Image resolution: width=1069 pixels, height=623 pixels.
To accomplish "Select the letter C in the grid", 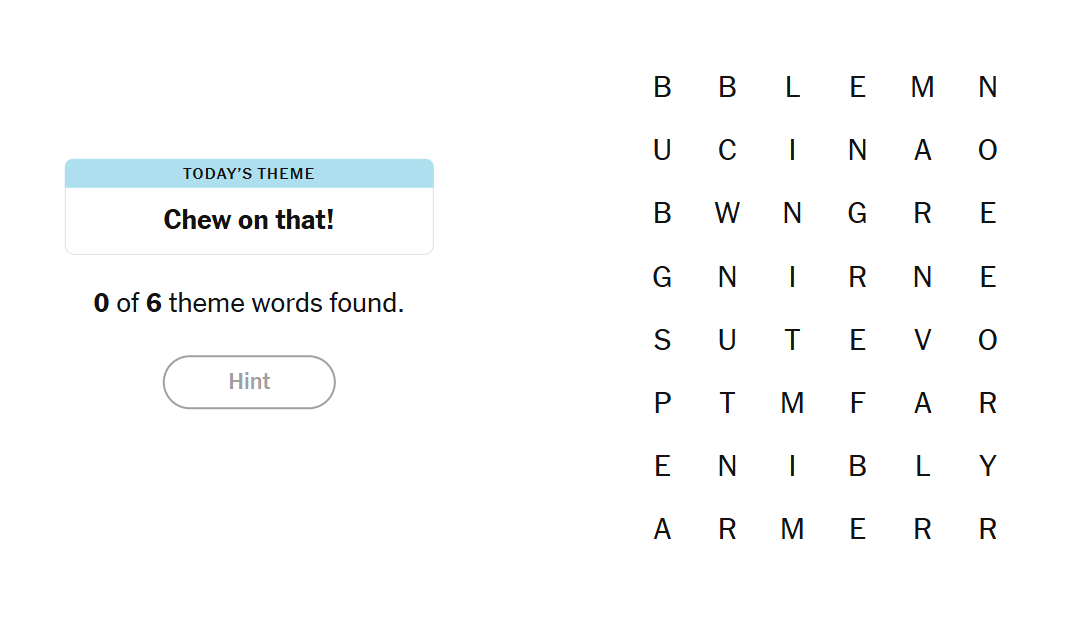I will pos(727,150).
